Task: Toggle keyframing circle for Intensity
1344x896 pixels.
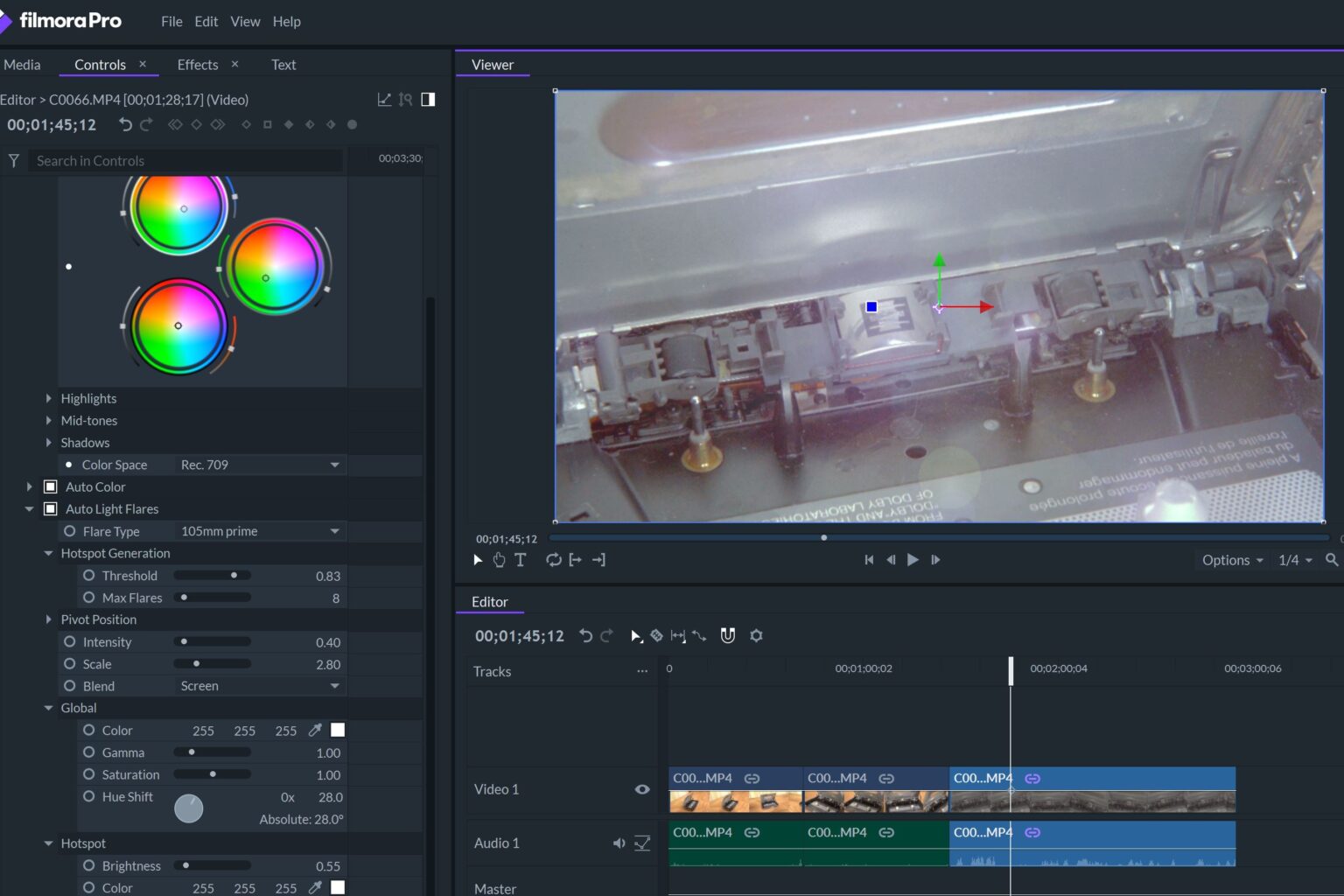Action: (x=70, y=642)
